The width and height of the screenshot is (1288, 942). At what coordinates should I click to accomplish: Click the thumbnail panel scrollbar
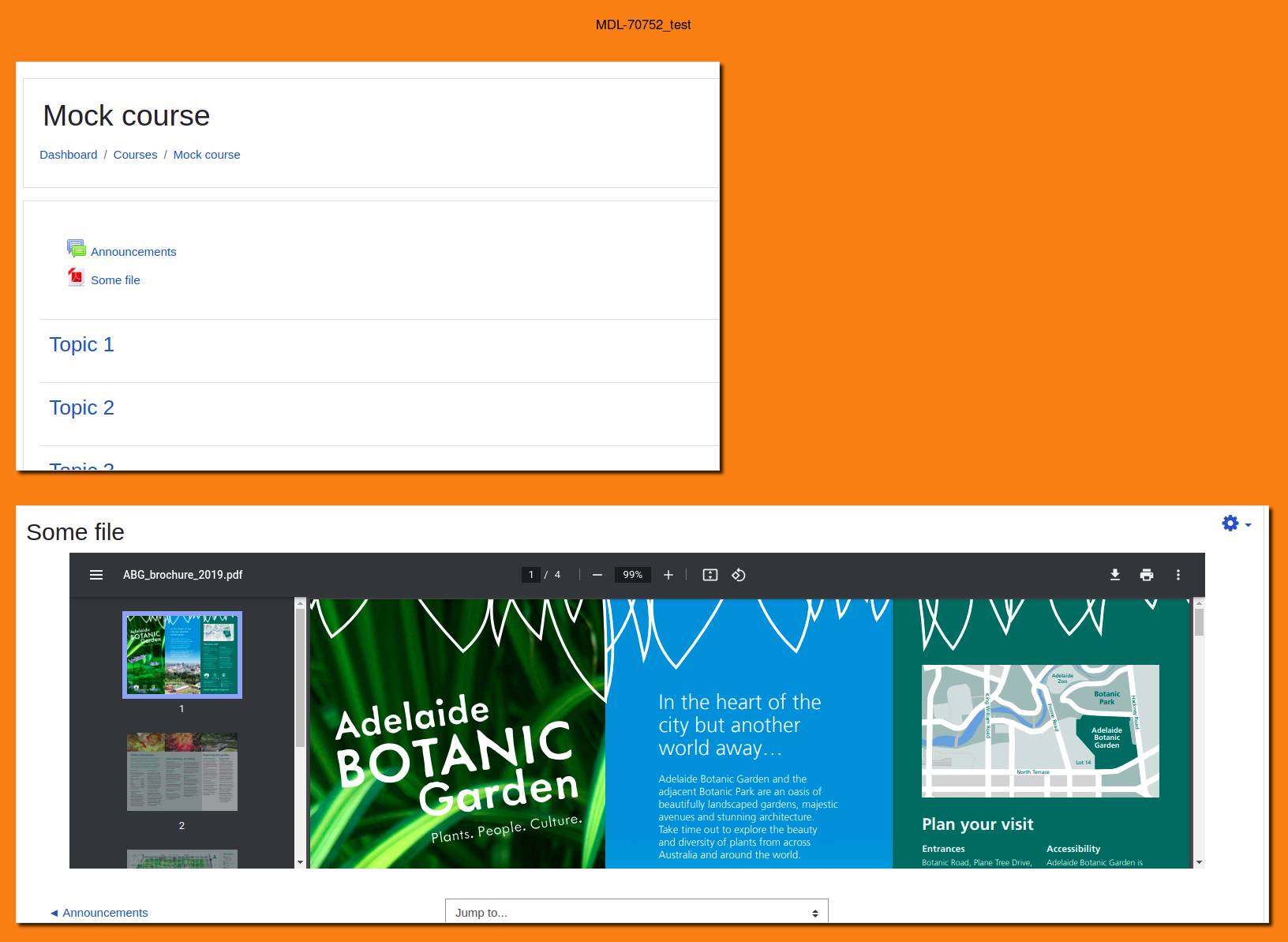coord(300,677)
